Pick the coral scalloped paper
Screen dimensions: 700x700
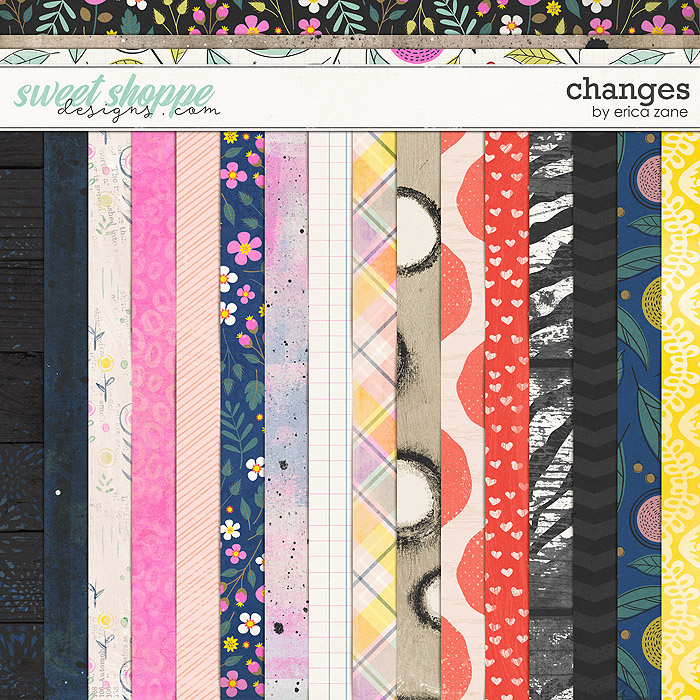(x=463, y=416)
